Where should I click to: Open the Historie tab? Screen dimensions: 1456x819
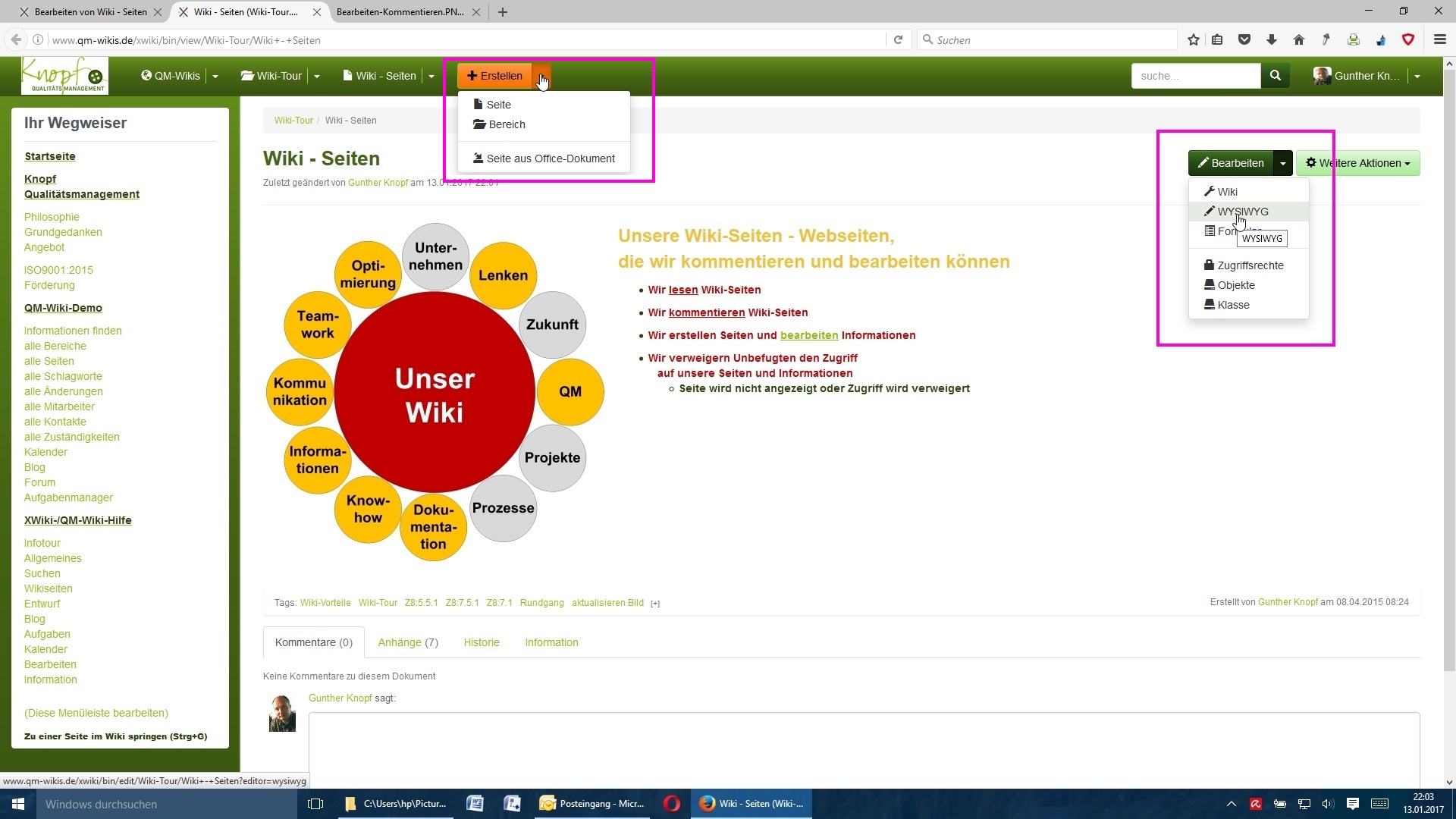482,642
